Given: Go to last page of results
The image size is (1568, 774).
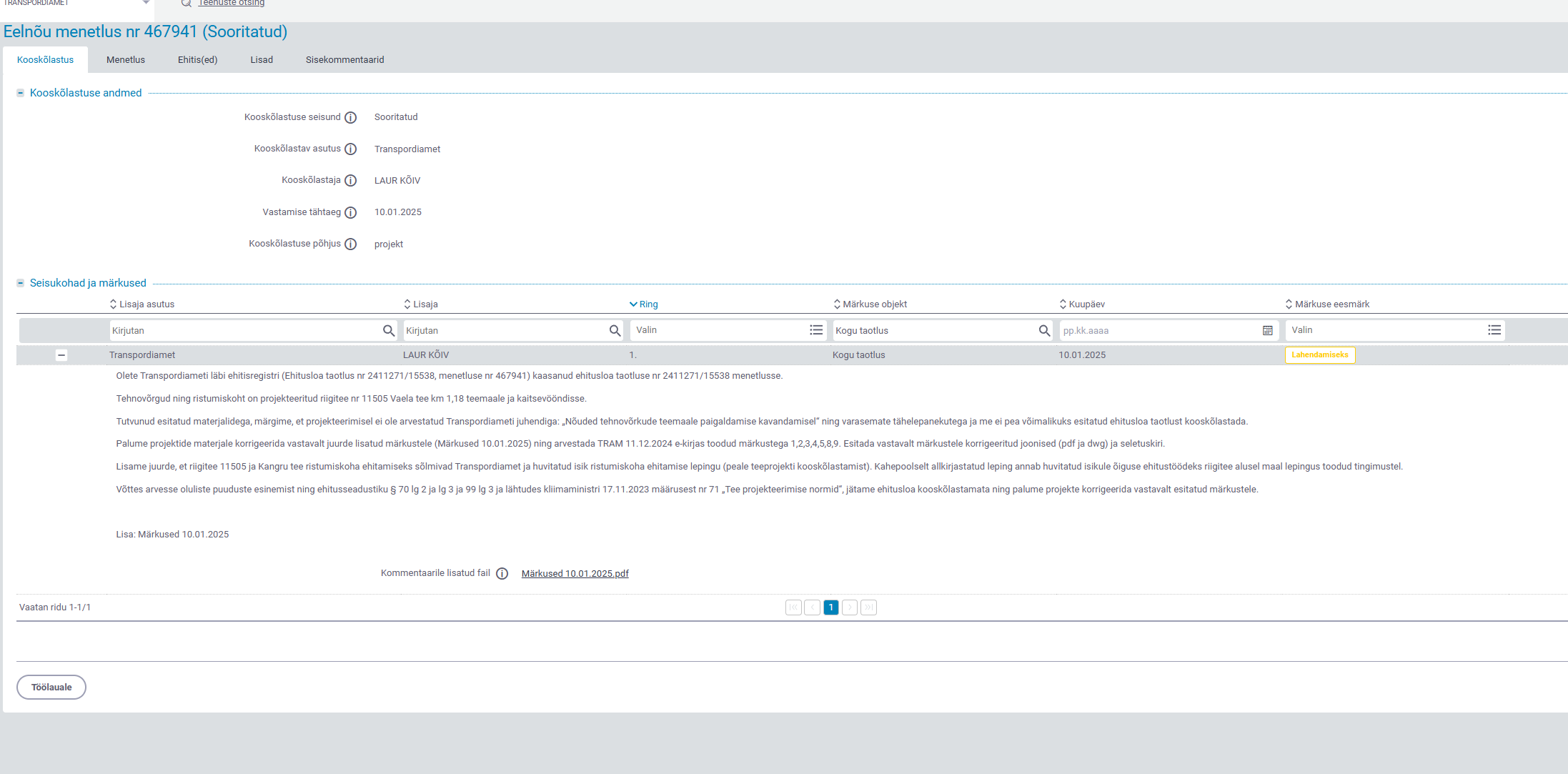Looking at the screenshot, I should (x=868, y=607).
